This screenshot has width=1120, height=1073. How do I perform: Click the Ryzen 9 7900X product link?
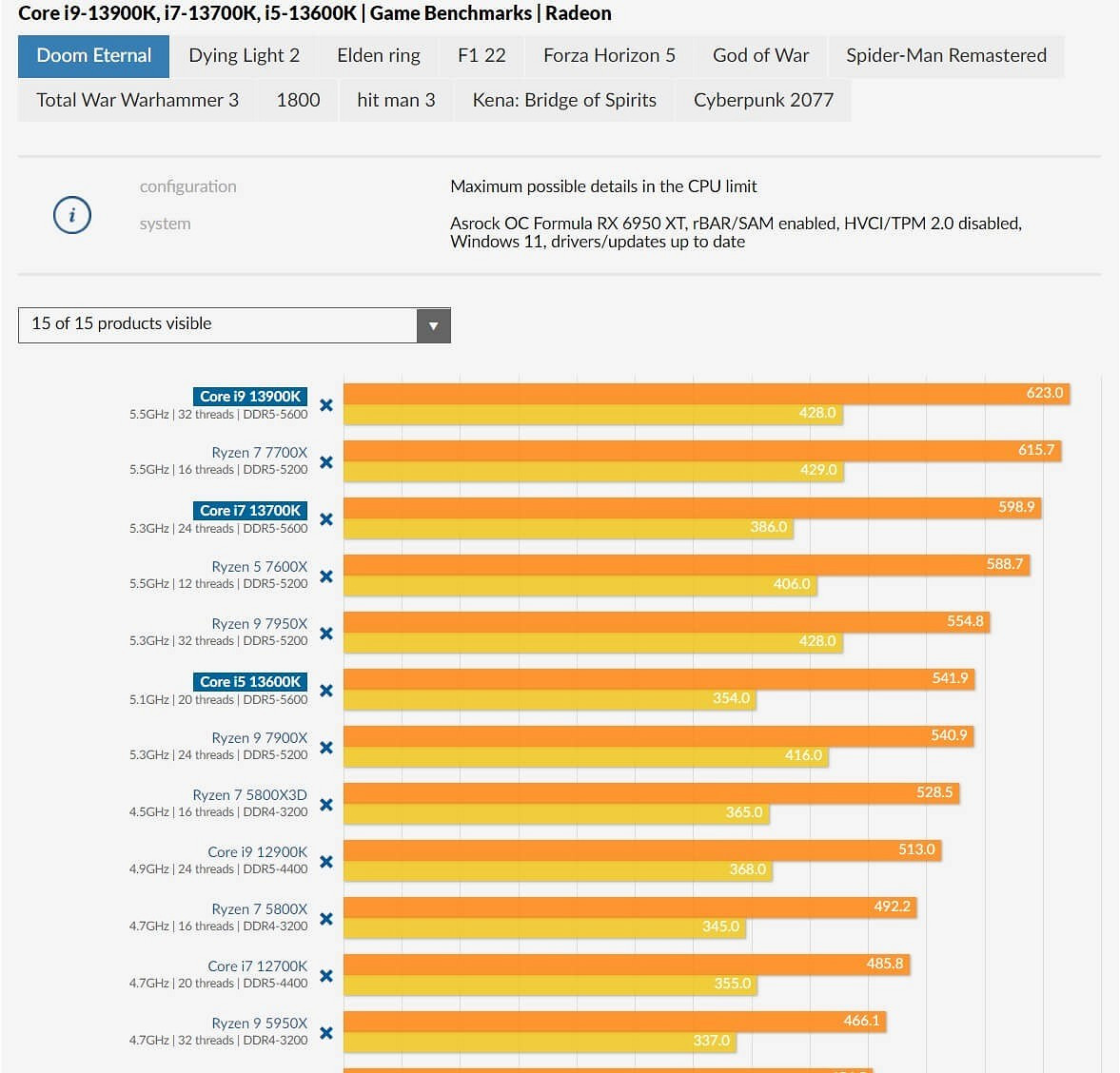(x=259, y=738)
